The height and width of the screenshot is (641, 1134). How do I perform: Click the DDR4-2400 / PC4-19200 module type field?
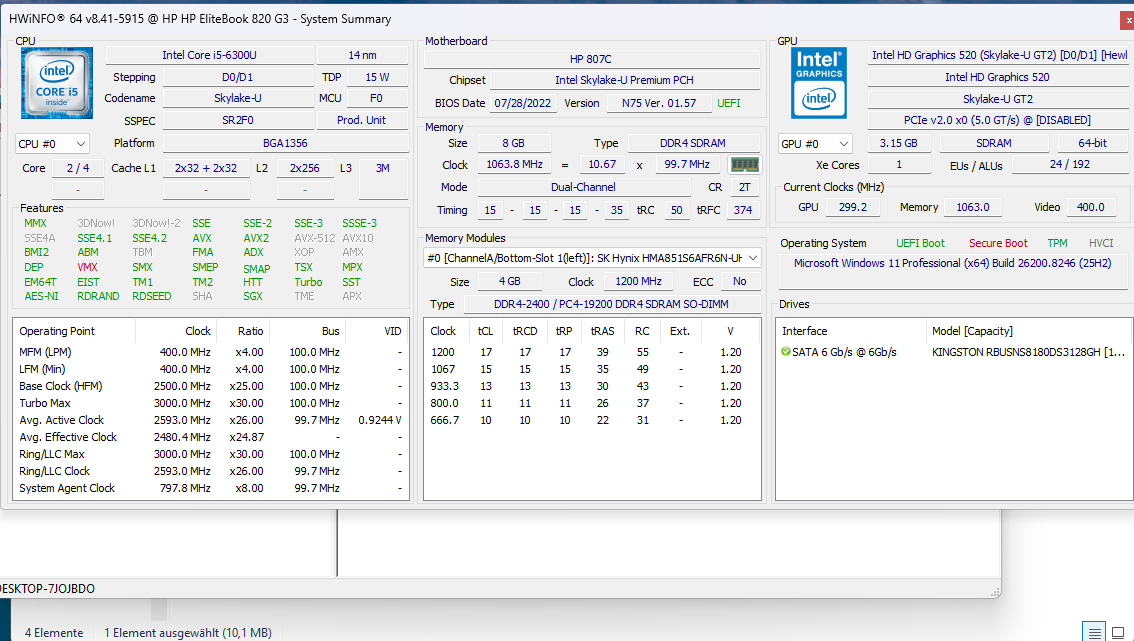pos(612,305)
